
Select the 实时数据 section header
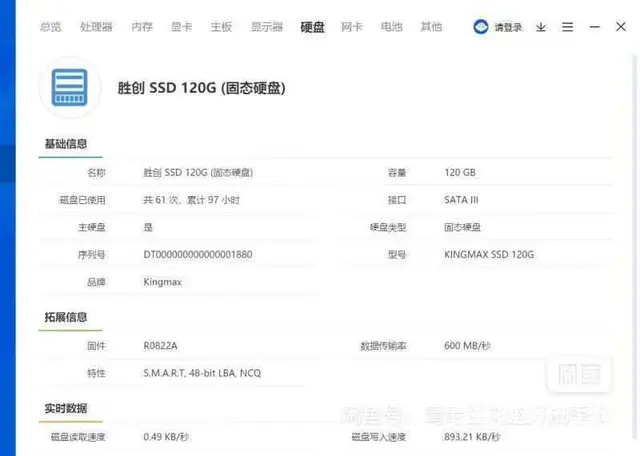pos(66,408)
